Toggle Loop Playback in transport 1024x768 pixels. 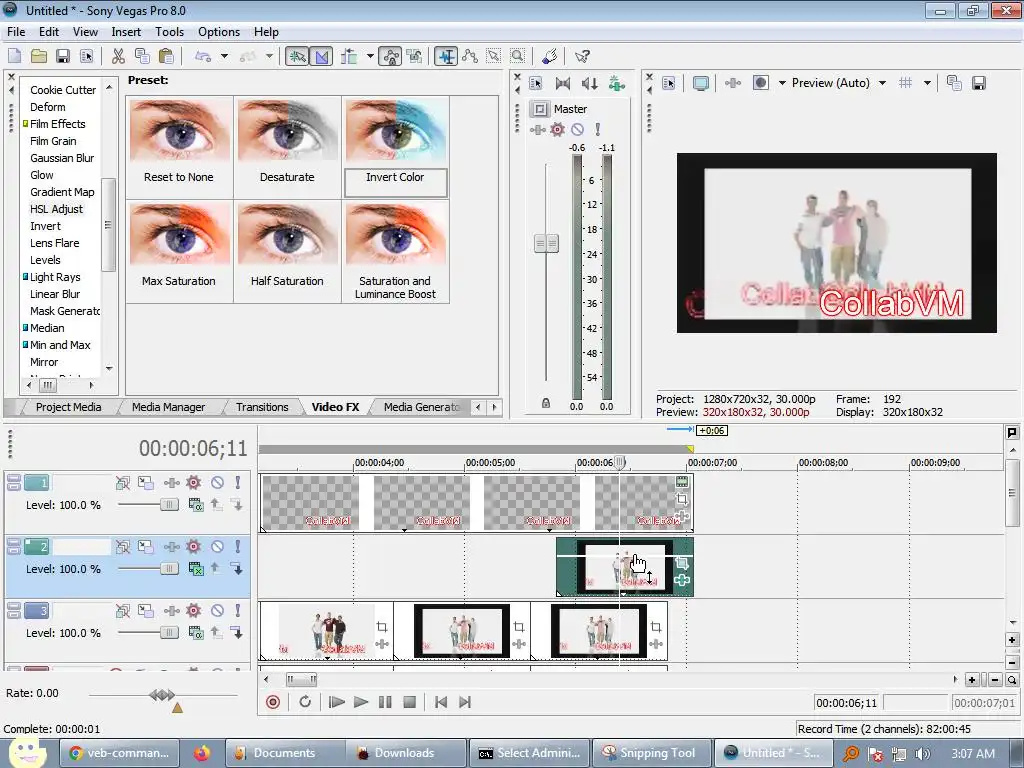[305, 702]
